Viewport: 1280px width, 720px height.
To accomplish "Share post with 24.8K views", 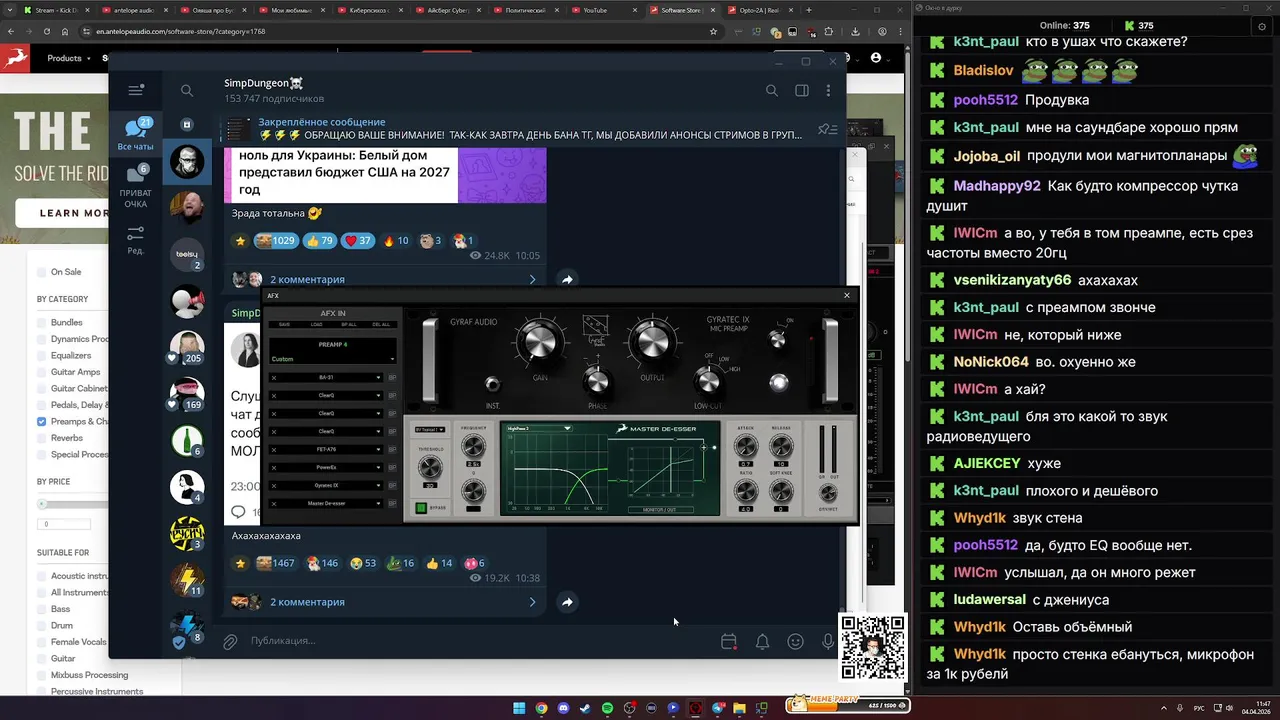I will click(567, 280).
